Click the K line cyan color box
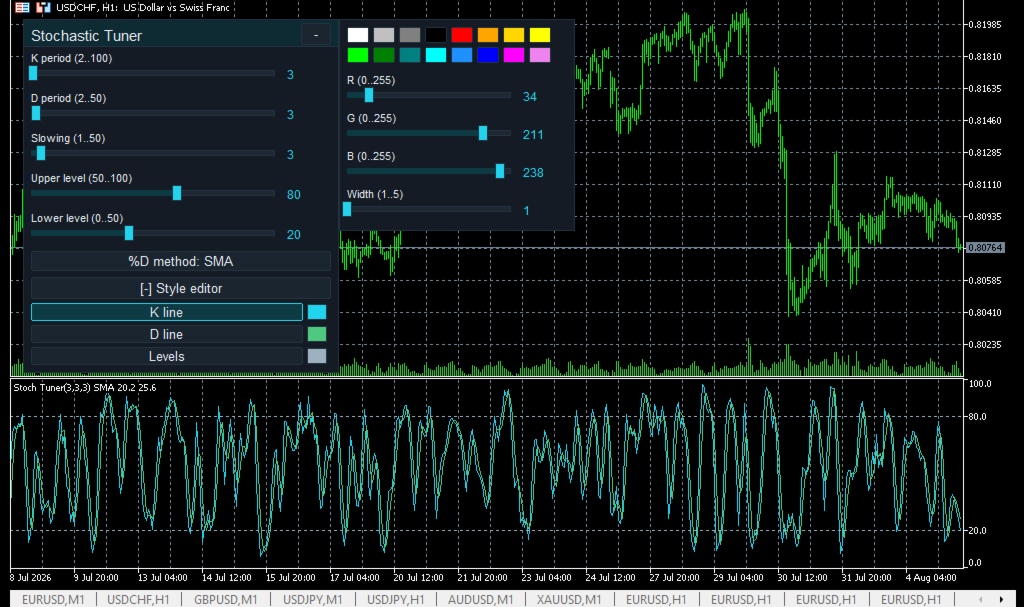 pyautogui.click(x=317, y=312)
